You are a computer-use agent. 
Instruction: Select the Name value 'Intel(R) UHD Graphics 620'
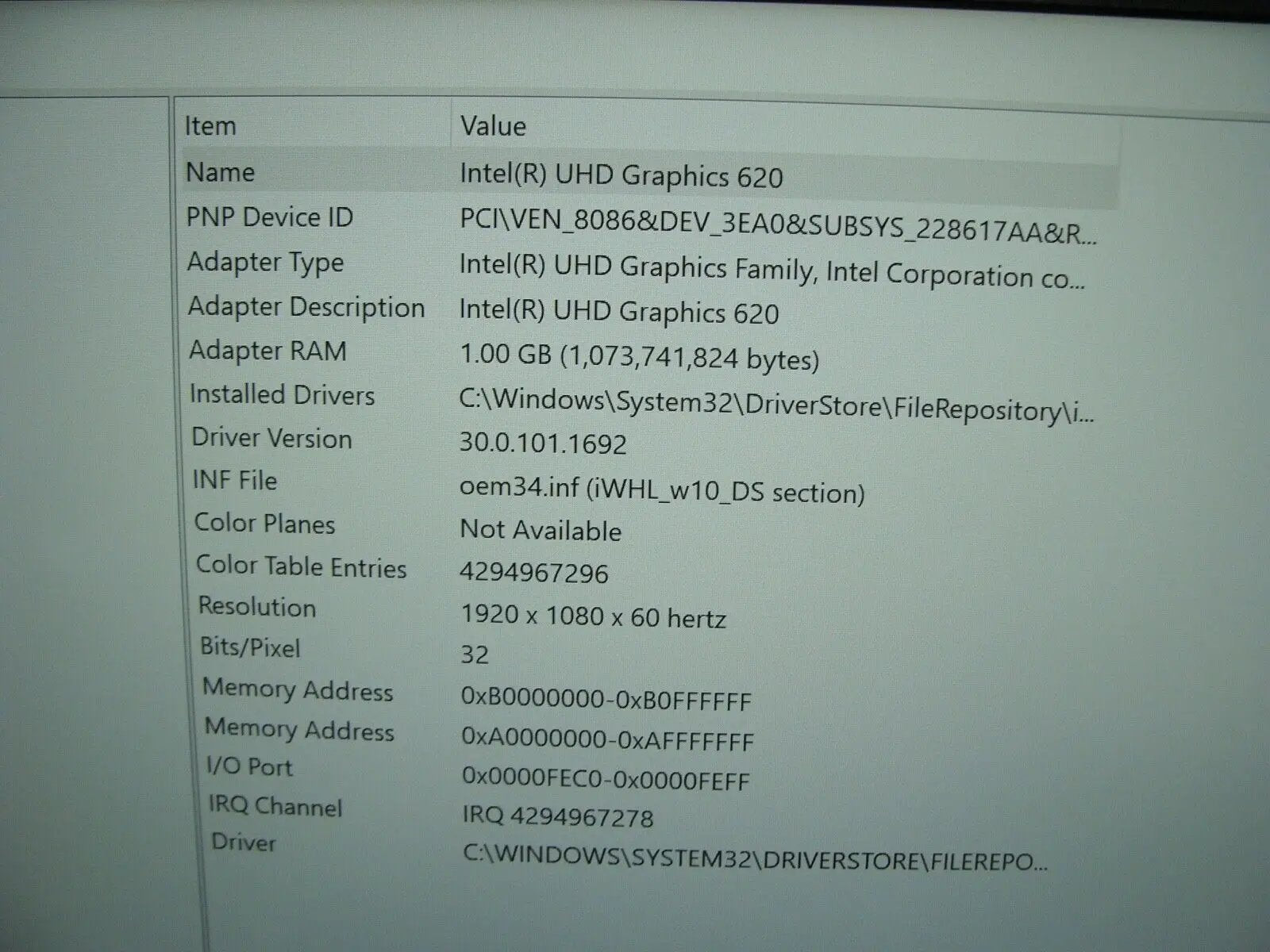(622, 175)
